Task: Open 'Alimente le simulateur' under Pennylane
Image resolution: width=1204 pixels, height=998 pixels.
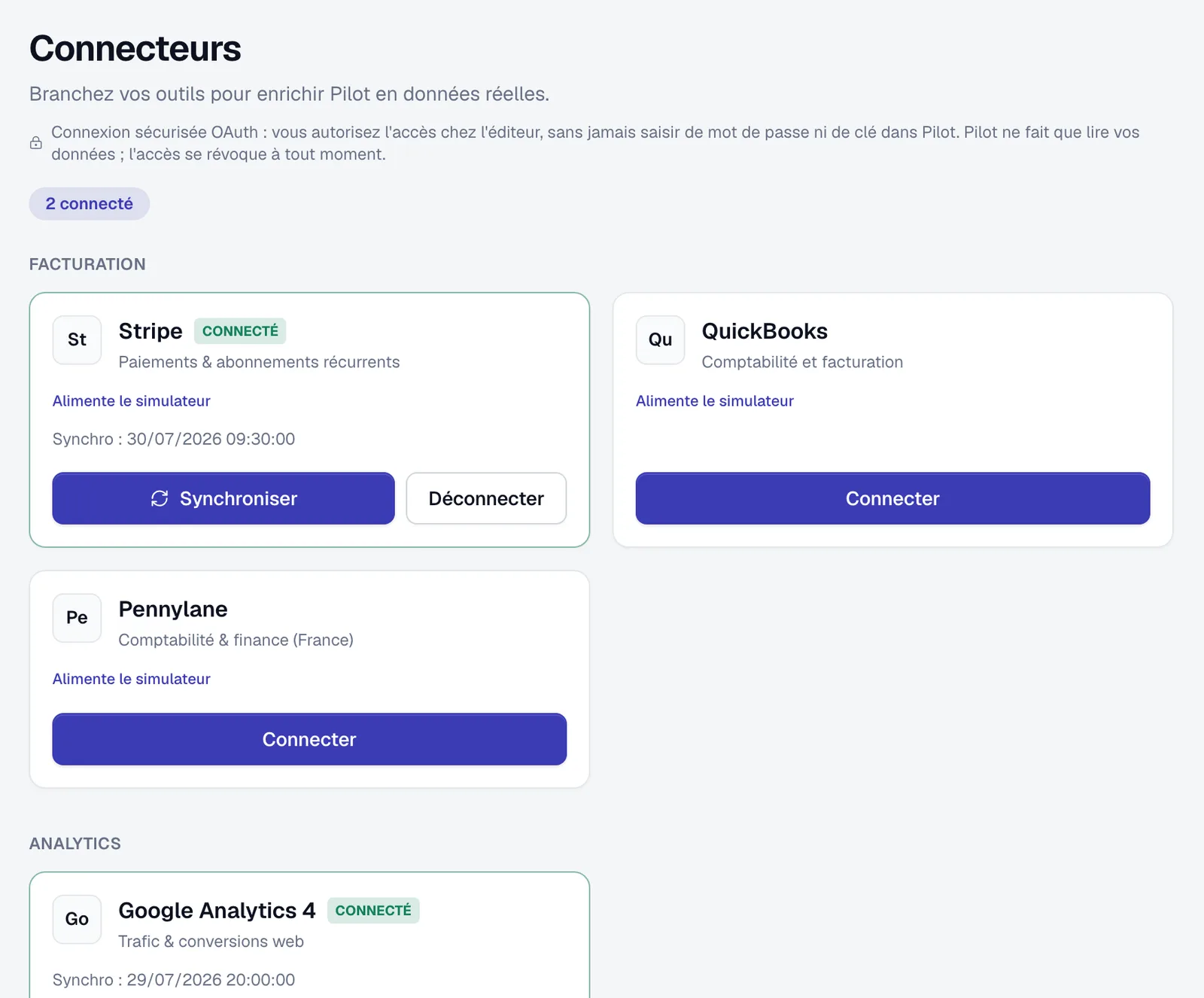Action: click(x=132, y=679)
